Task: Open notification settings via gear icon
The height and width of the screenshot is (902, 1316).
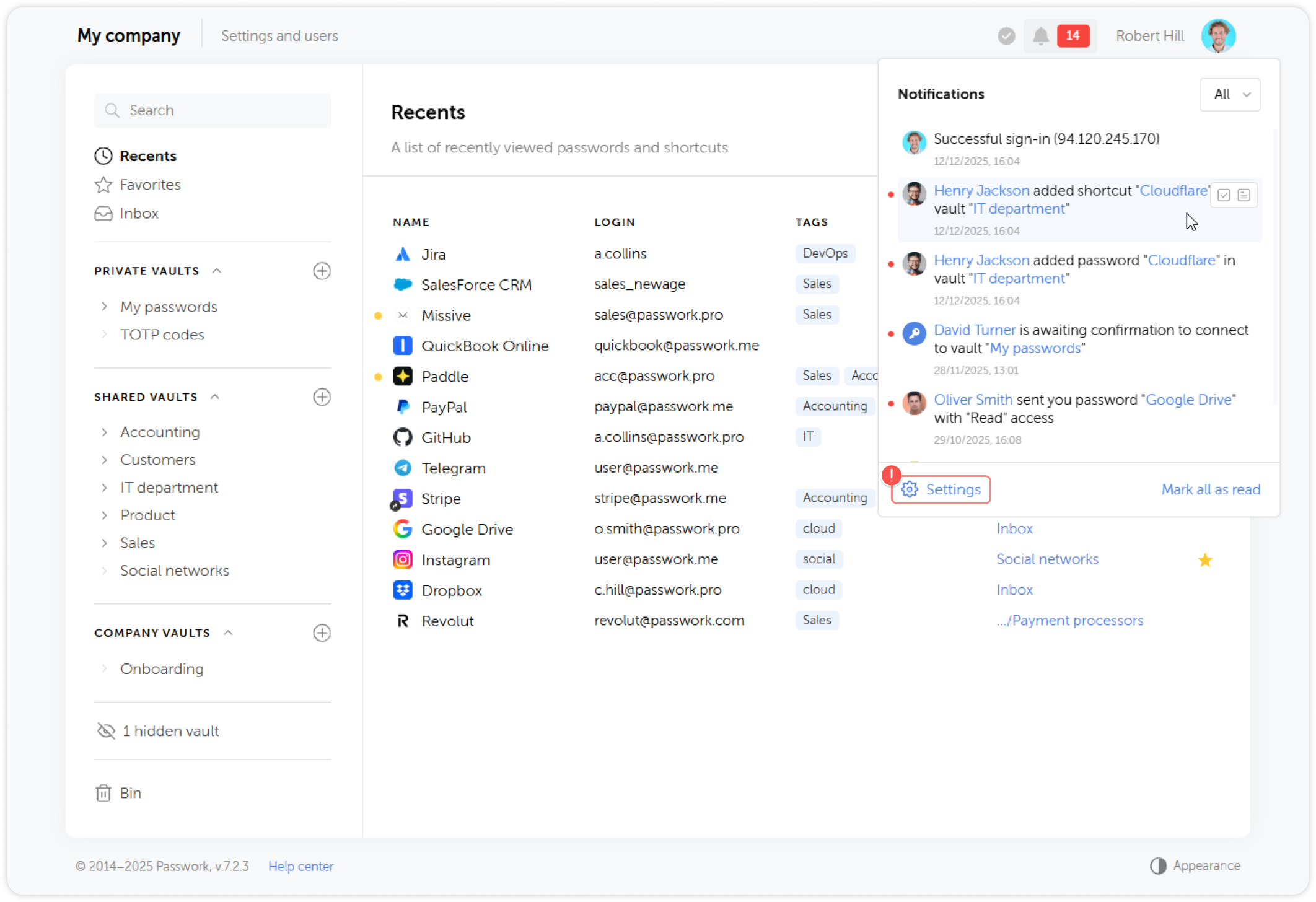Action: (x=910, y=489)
